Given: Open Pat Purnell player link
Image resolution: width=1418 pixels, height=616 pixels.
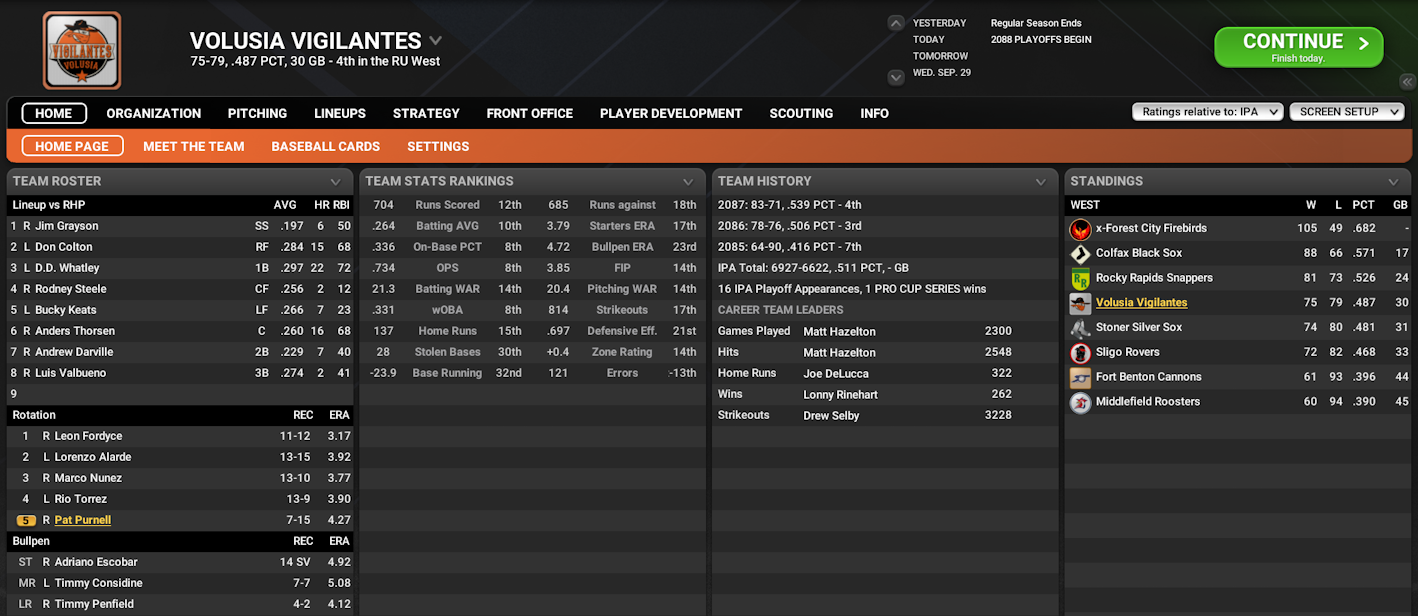Looking at the screenshot, I should (x=83, y=520).
